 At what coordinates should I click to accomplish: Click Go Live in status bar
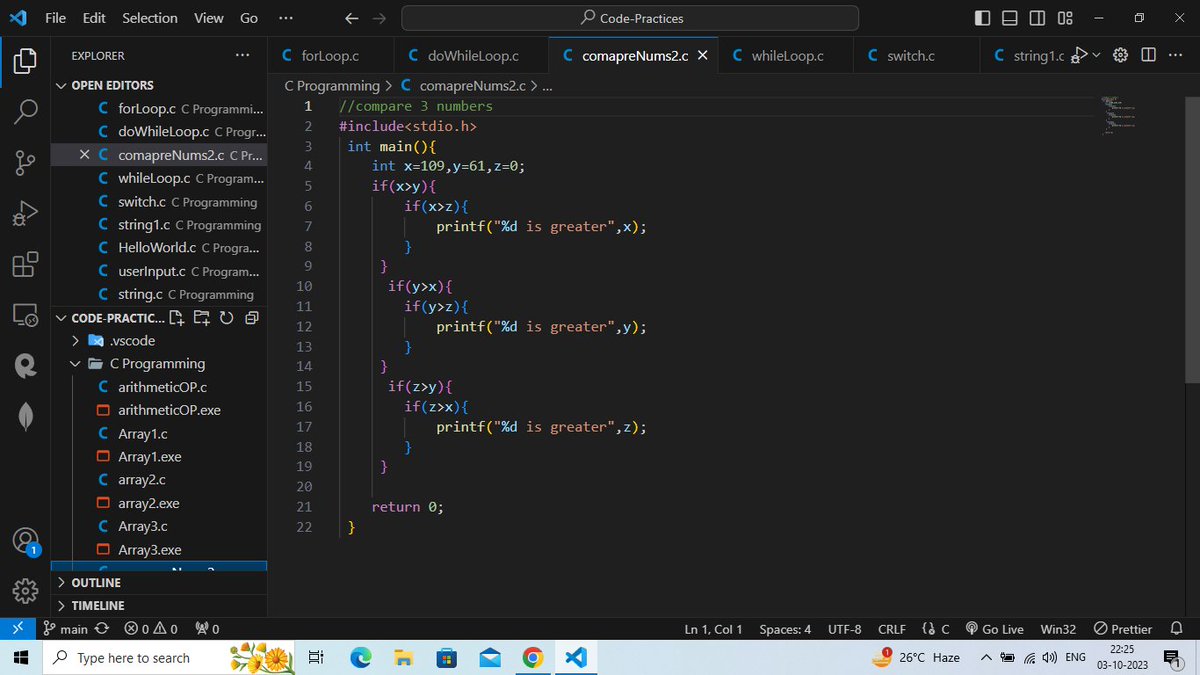tap(995, 629)
